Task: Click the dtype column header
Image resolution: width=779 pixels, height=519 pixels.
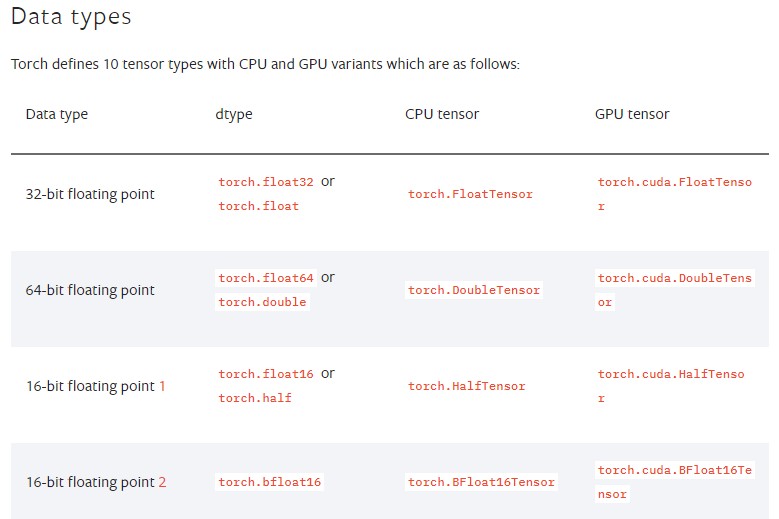Action: point(234,114)
